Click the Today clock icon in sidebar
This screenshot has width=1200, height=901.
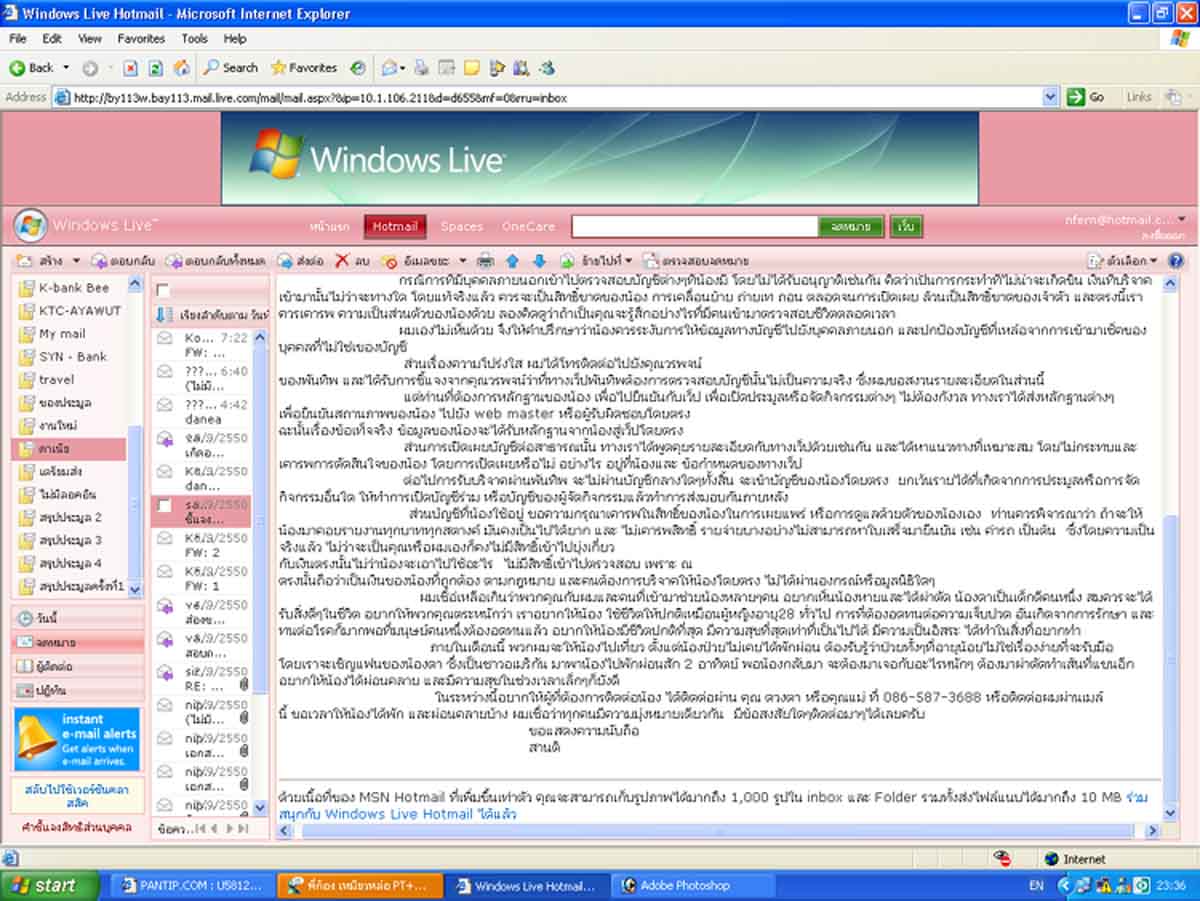click(27, 619)
